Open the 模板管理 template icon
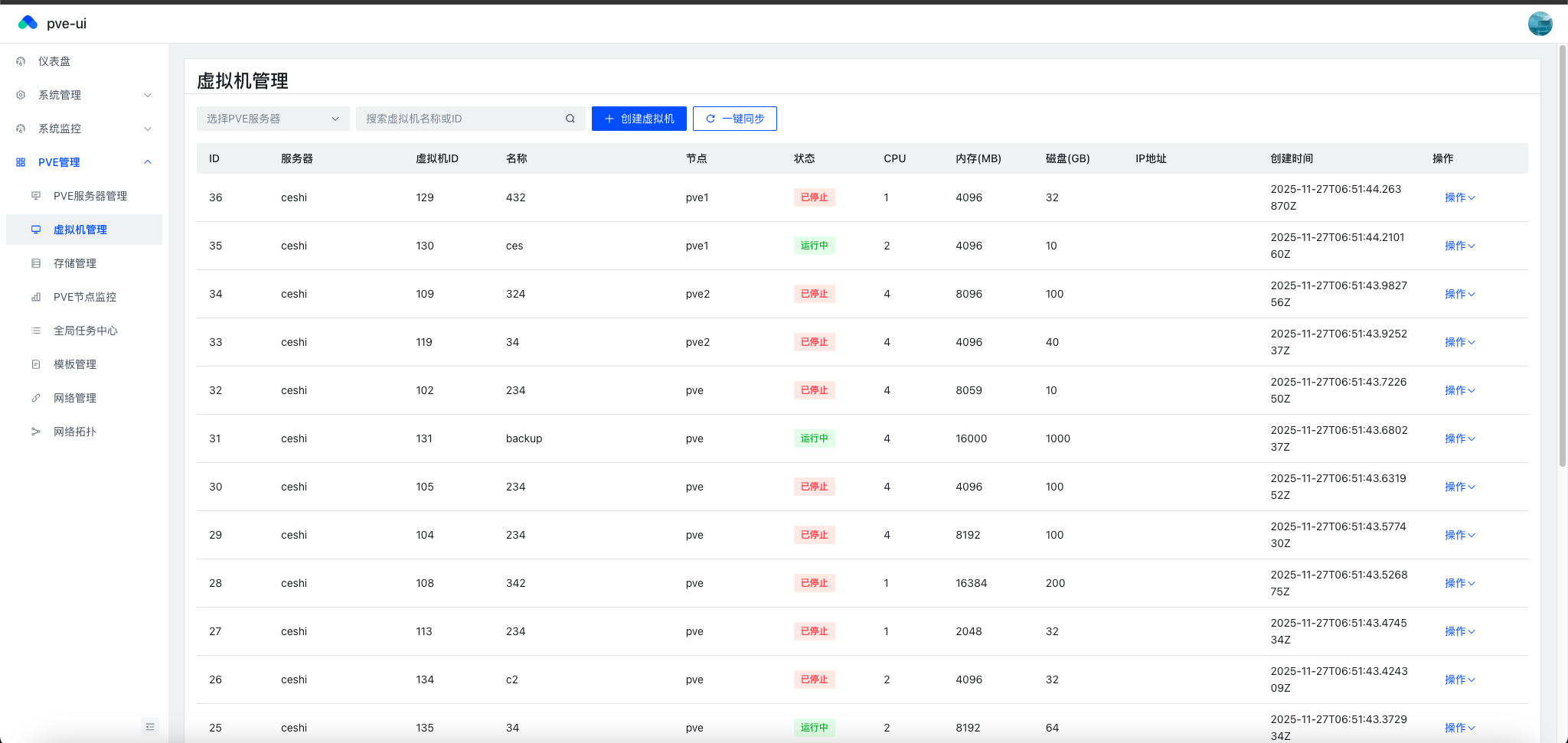This screenshot has width=1568, height=743. 36,363
